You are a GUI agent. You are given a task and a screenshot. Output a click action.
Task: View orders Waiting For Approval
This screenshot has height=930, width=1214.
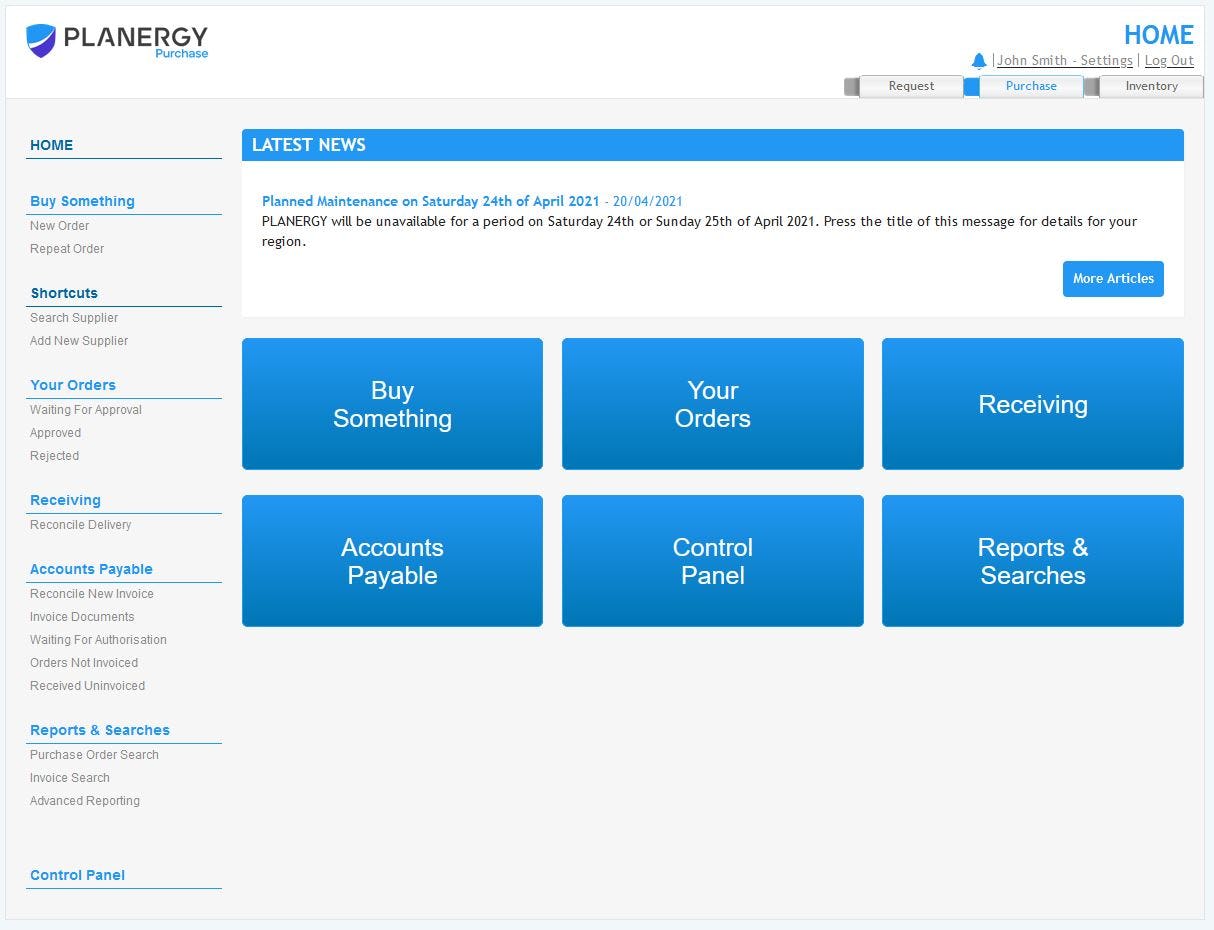(85, 409)
